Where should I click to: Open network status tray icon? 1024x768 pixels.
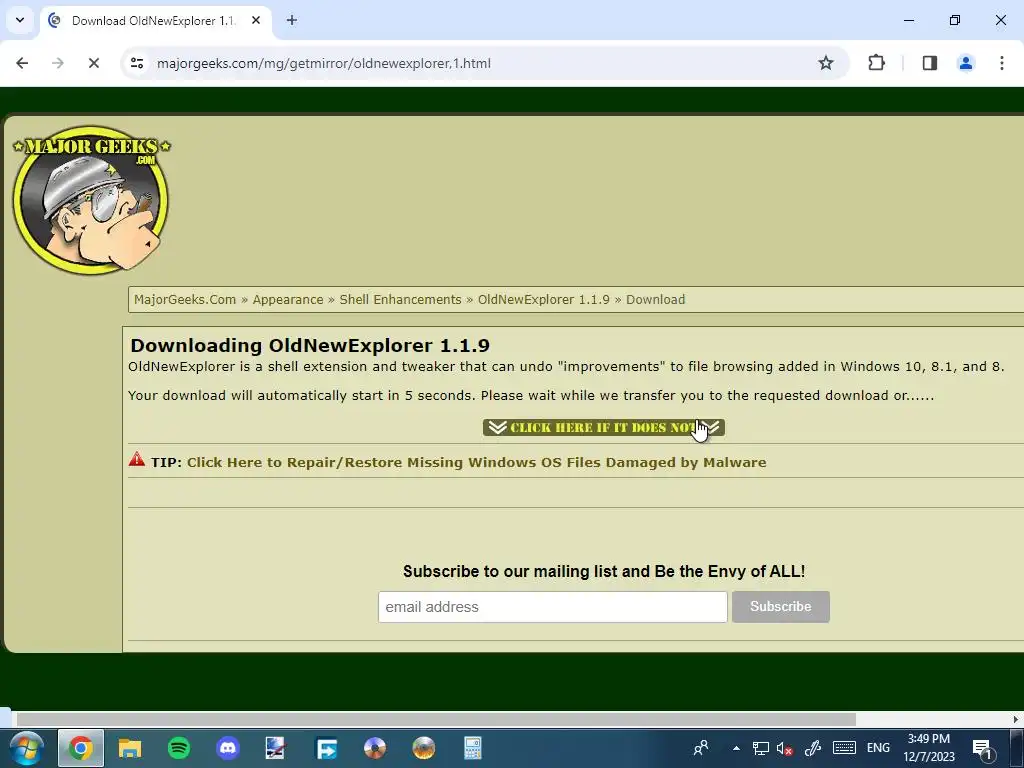760,748
